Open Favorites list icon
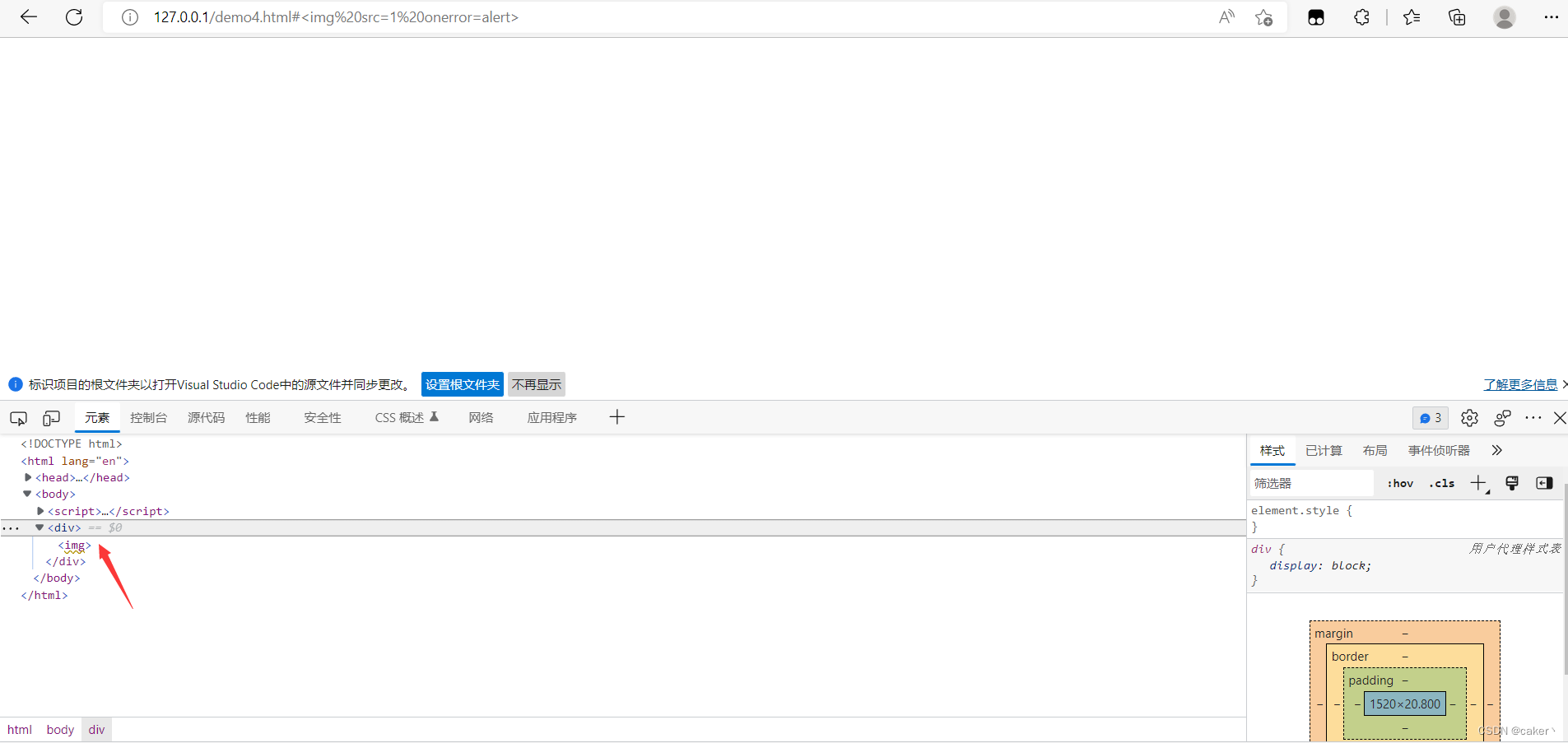Viewport: 1568px width, 743px height. [x=1412, y=17]
